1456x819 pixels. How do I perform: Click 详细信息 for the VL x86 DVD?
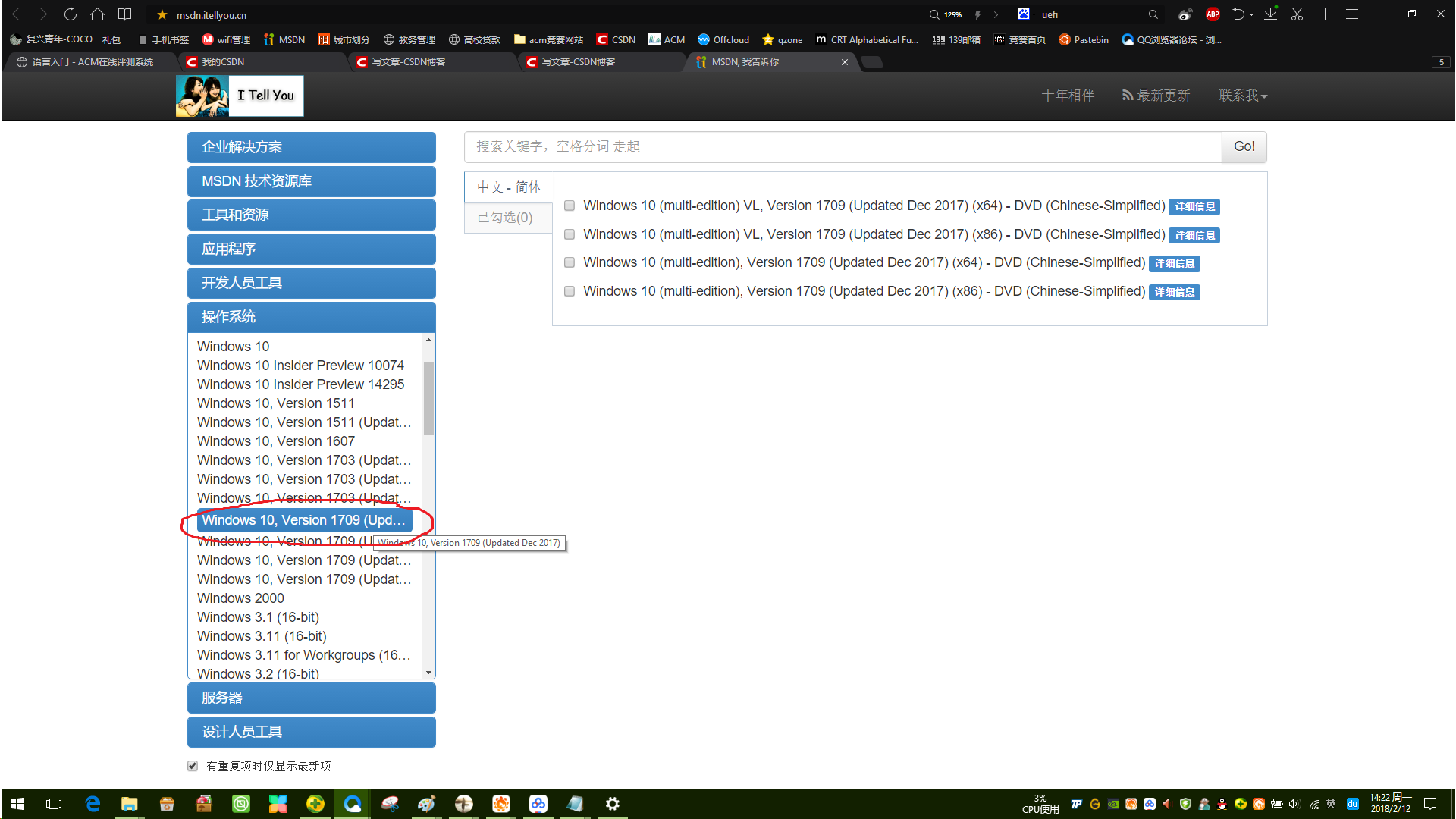tap(1194, 236)
